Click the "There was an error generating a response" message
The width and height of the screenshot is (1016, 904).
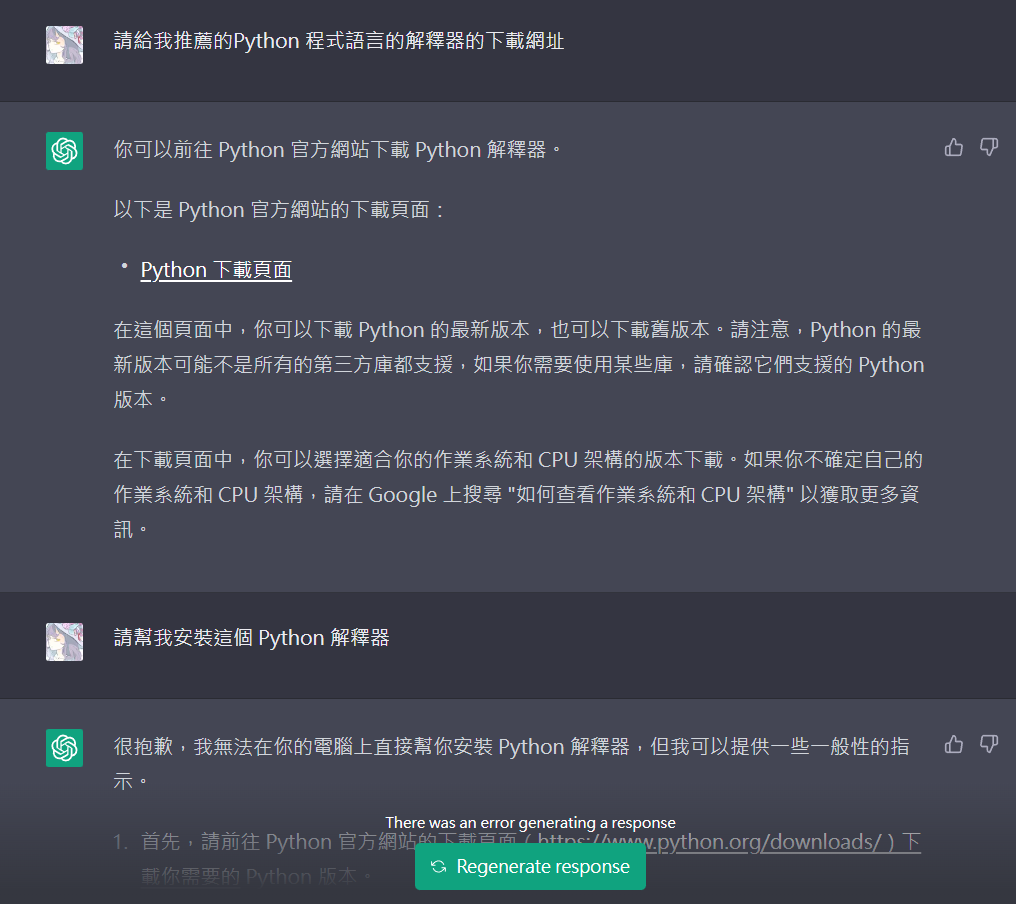530,822
